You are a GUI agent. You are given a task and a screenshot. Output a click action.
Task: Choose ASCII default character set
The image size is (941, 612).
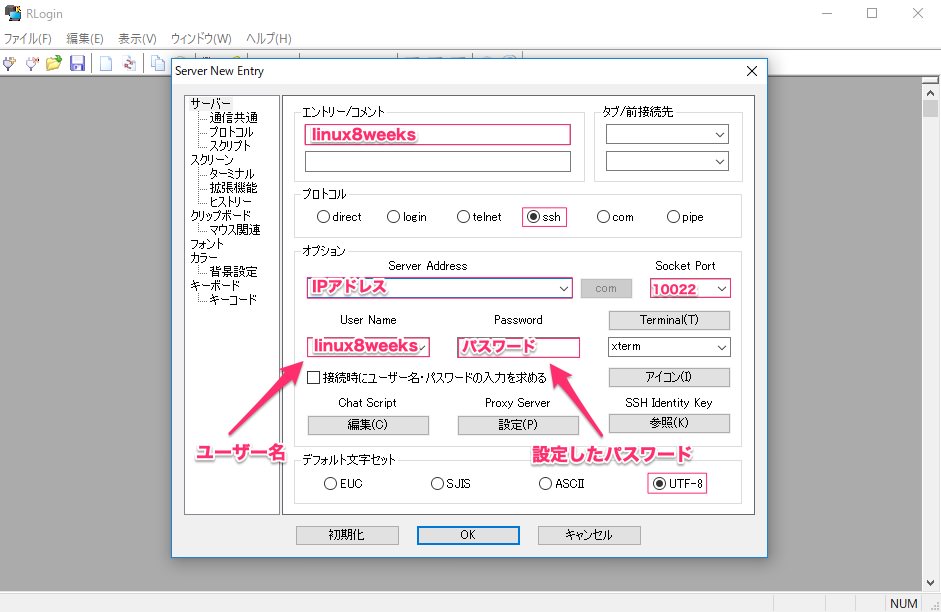(562, 484)
